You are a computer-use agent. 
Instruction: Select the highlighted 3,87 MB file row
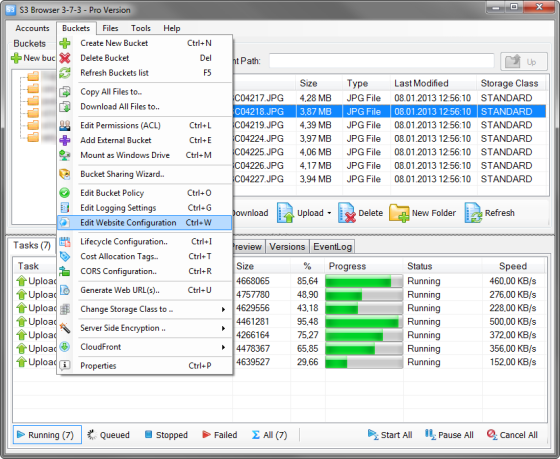click(x=389, y=111)
